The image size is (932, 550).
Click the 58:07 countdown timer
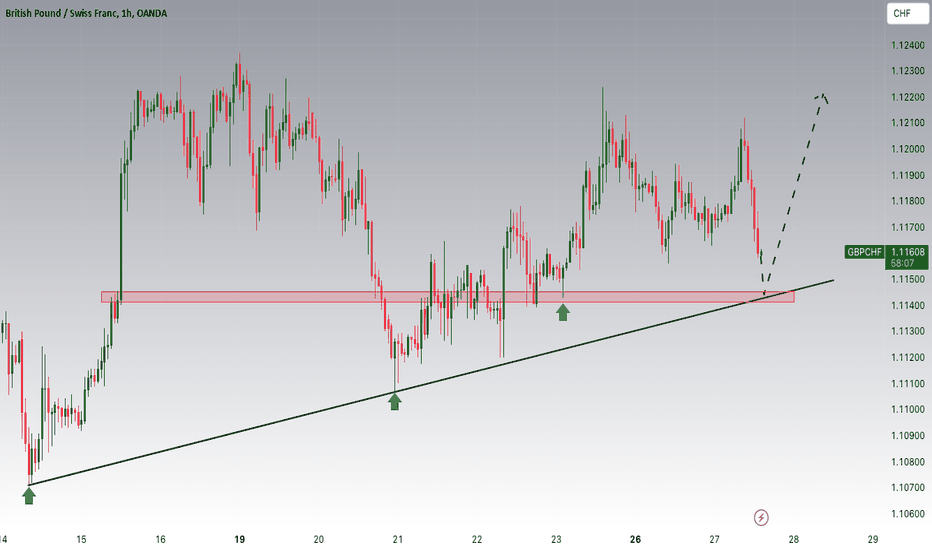pos(902,263)
